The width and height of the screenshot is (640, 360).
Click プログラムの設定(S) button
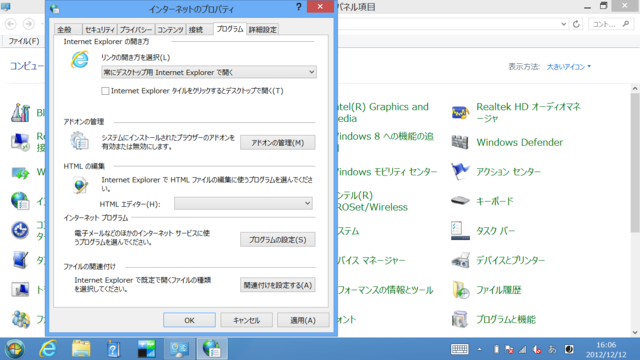click(x=278, y=240)
